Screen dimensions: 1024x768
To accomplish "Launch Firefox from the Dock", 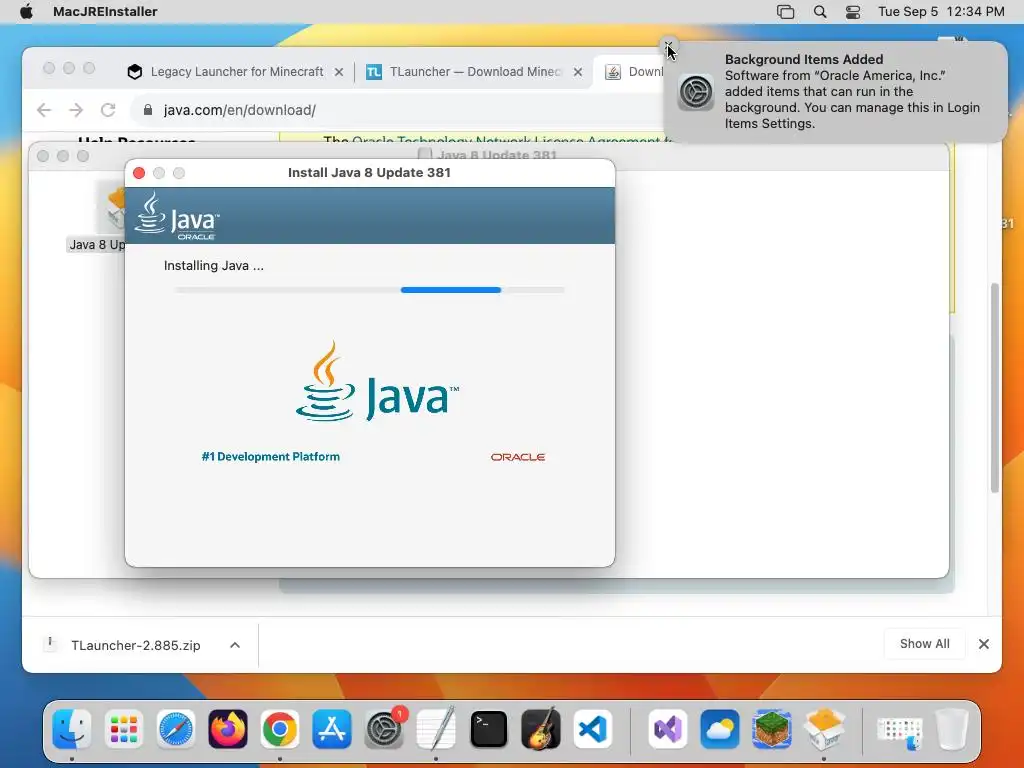I will tap(228, 729).
